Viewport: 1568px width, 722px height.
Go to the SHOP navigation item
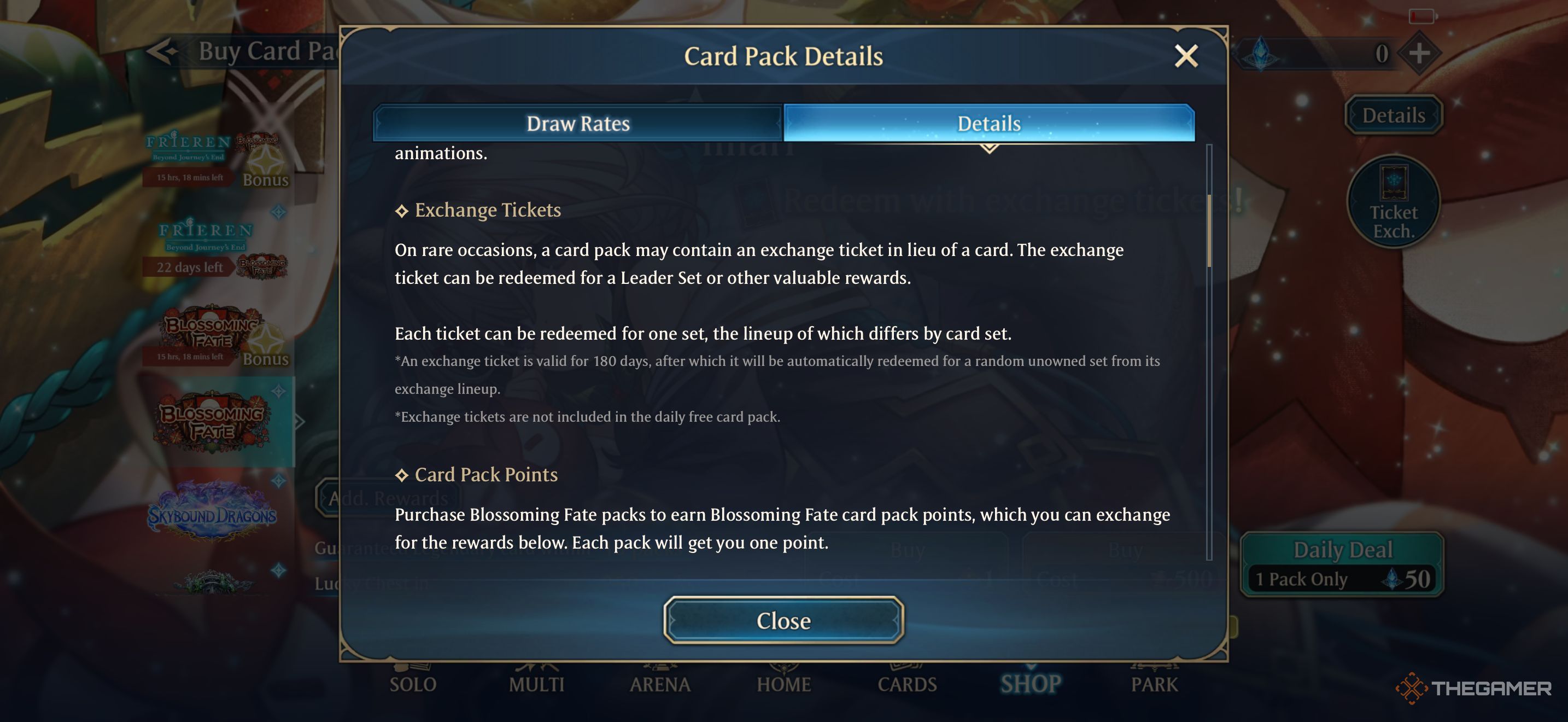[x=1031, y=684]
